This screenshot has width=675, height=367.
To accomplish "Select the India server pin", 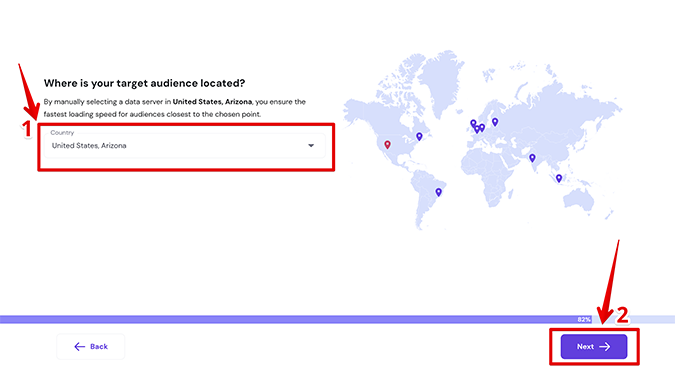I will coord(532,158).
